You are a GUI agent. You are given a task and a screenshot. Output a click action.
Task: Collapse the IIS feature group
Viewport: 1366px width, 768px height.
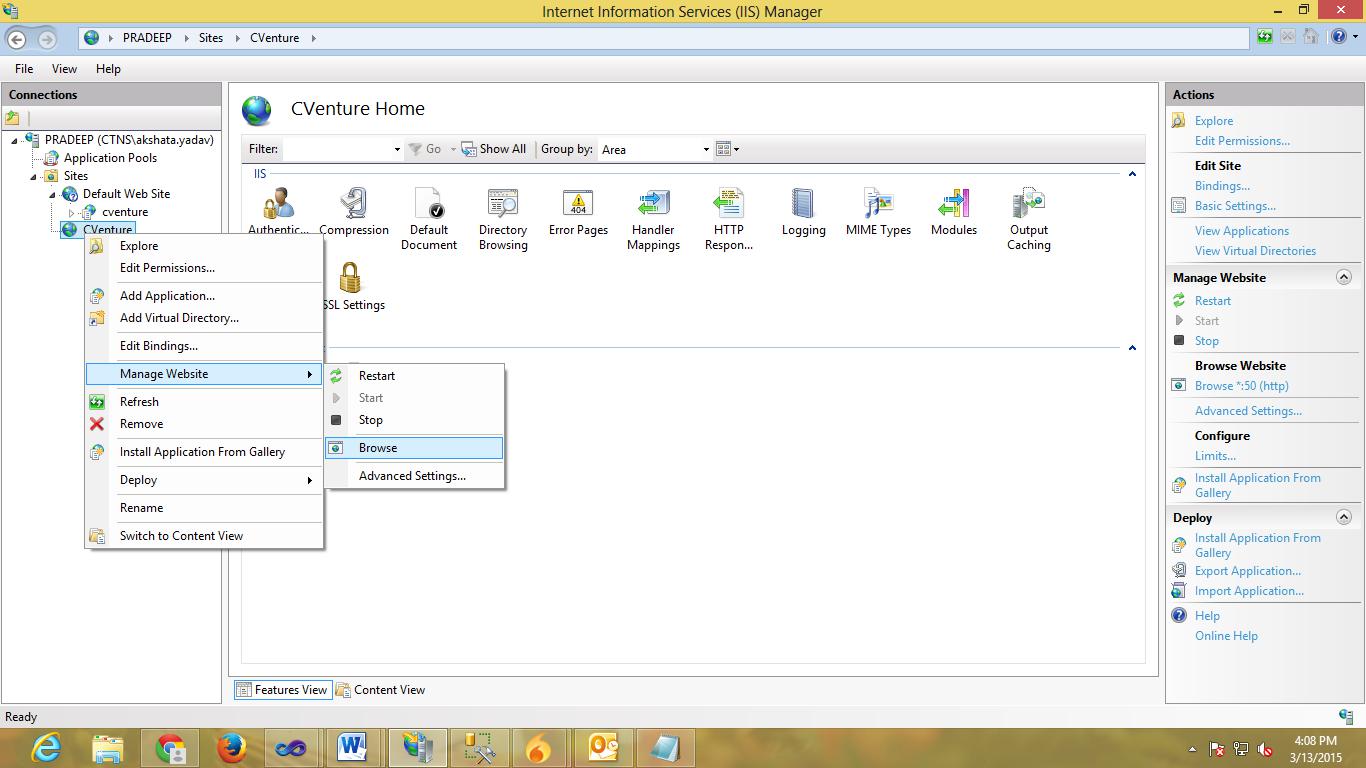[1132, 174]
